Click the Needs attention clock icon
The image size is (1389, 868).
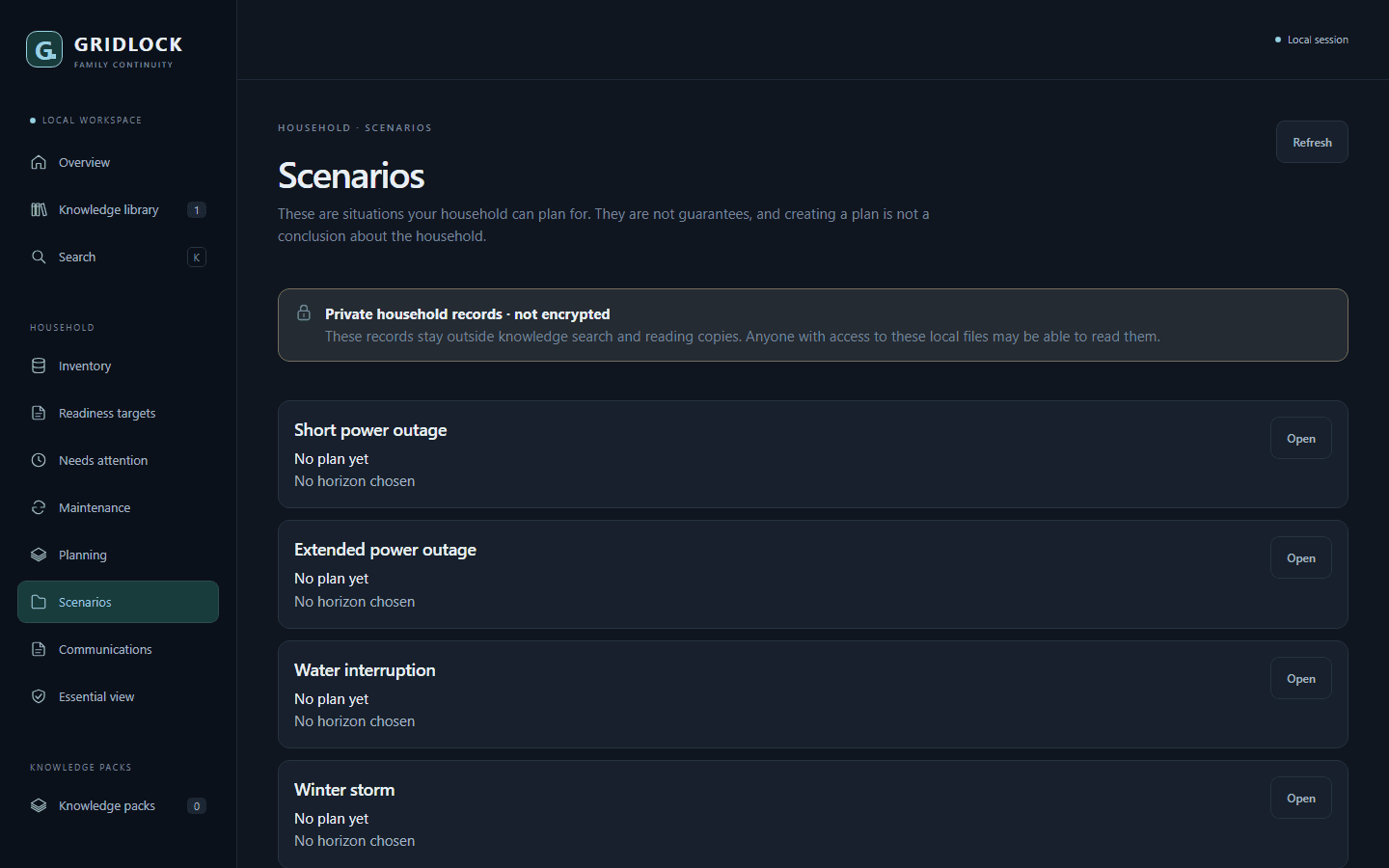[39, 460]
